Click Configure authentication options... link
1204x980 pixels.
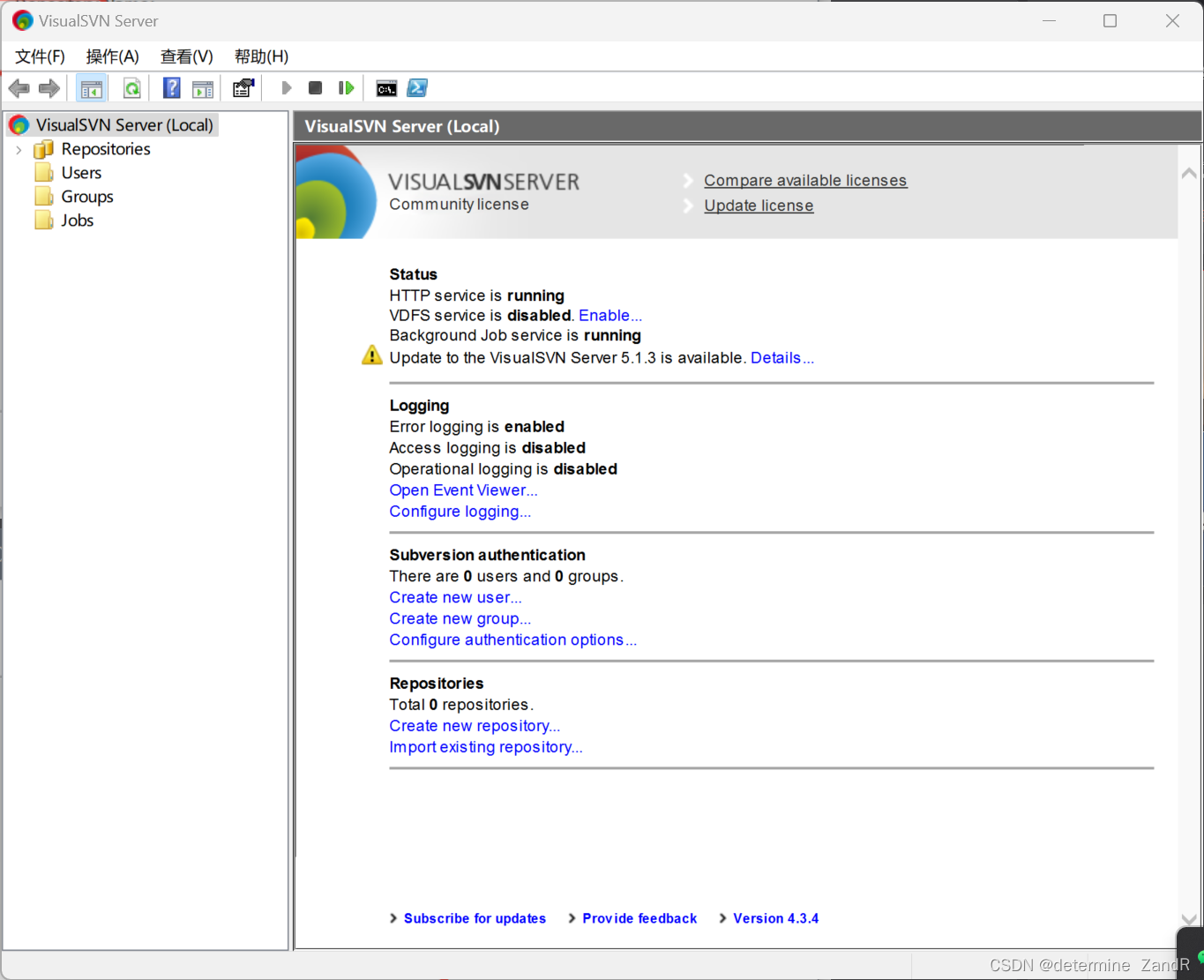point(513,640)
